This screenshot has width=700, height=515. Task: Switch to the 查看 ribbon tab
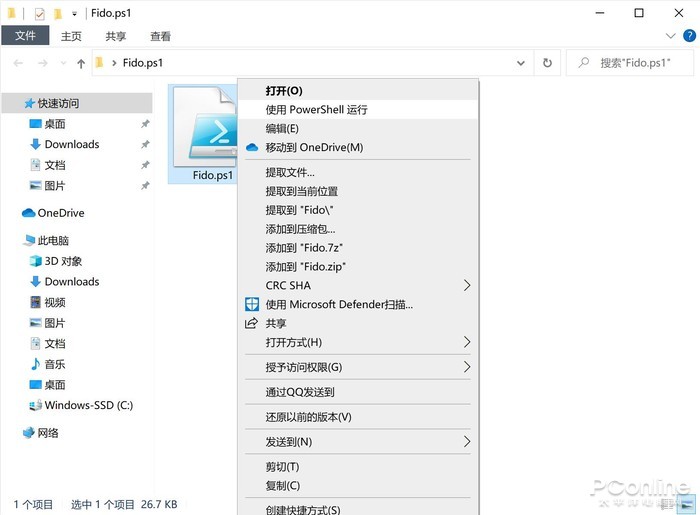160,36
